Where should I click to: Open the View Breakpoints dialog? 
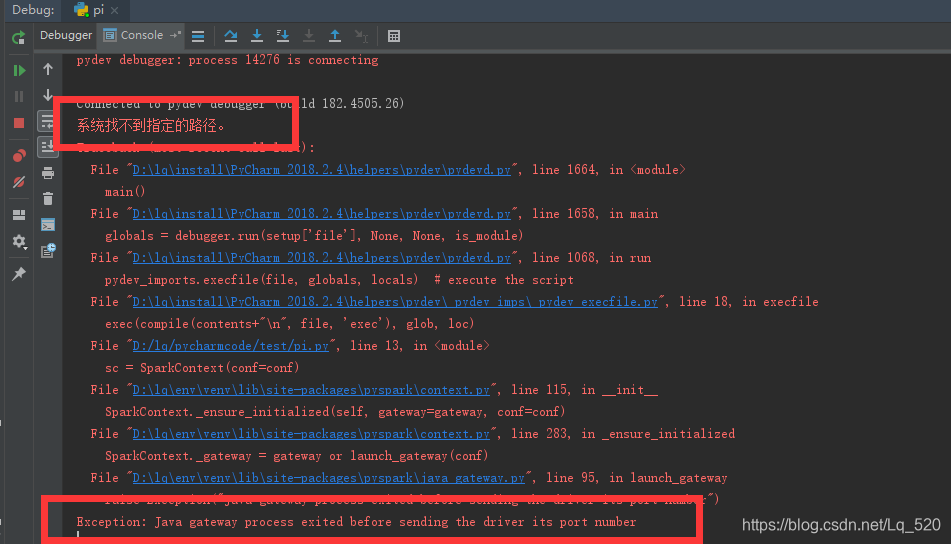pyautogui.click(x=19, y=156)
